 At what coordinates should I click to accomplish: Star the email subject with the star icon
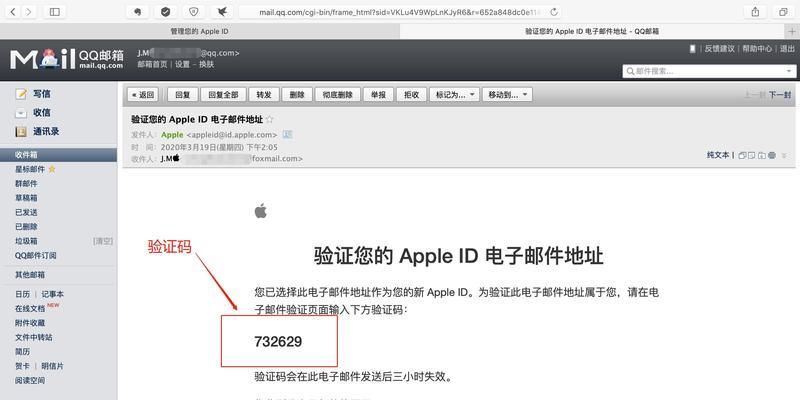pos(269,119)
